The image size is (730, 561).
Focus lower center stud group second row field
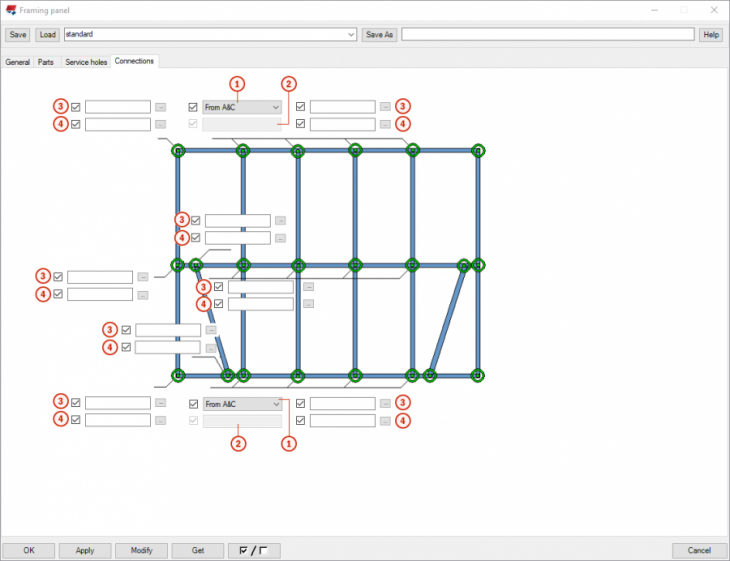(x=261, y=304)
